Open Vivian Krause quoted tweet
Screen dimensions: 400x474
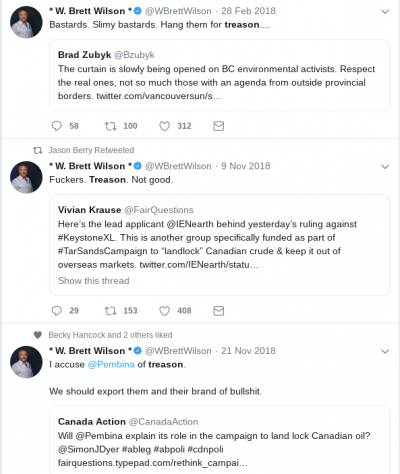[220, 245]
